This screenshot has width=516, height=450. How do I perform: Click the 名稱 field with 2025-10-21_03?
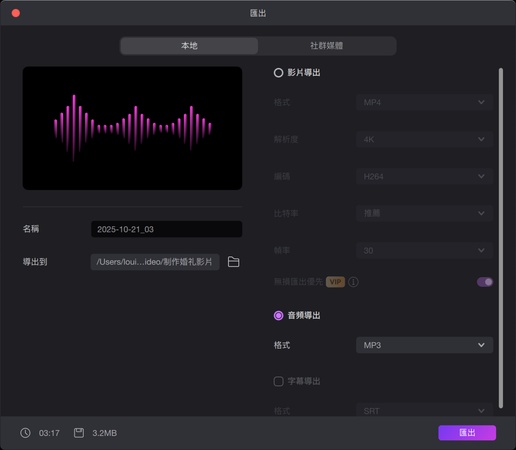point(167,229)
